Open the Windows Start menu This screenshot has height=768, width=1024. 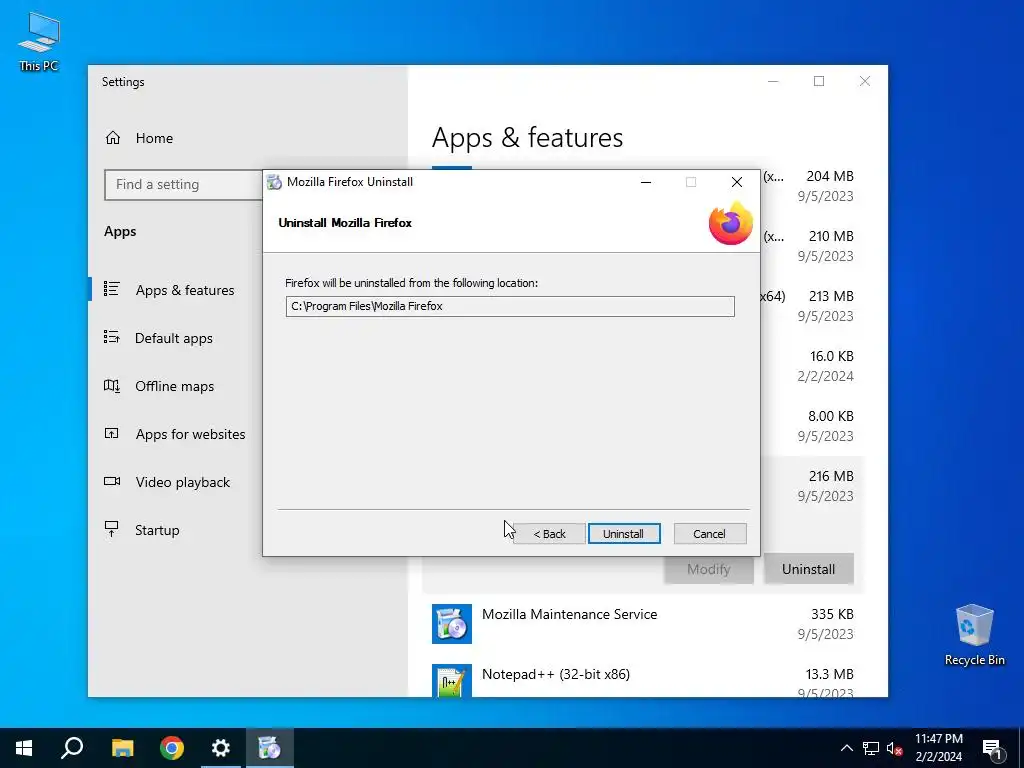pos(24,748)
